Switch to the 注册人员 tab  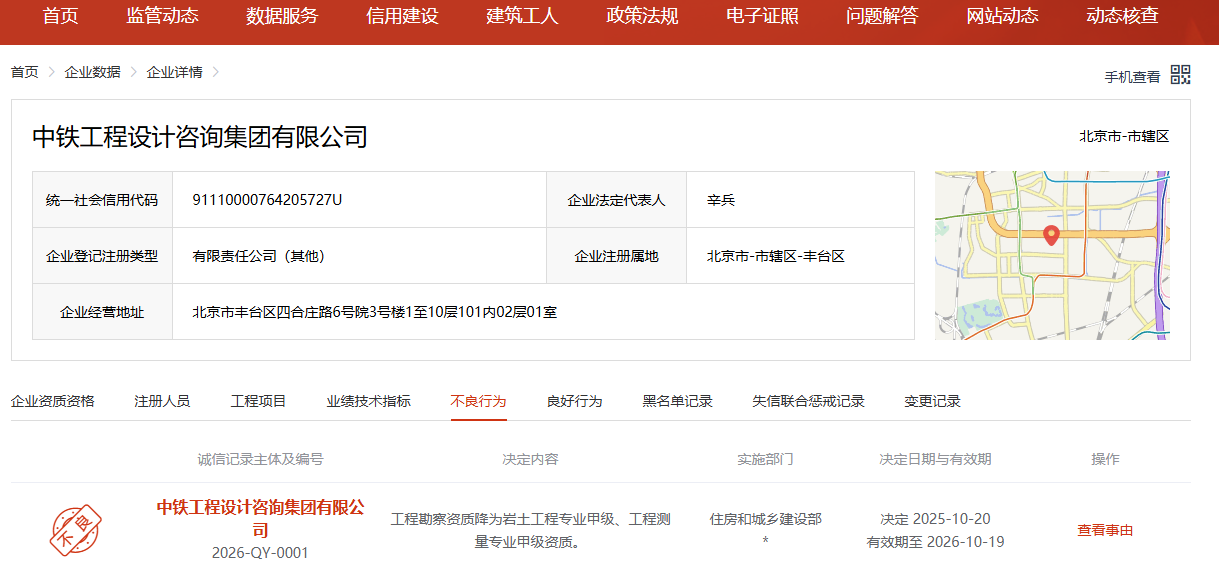click(x=162, y=401)
